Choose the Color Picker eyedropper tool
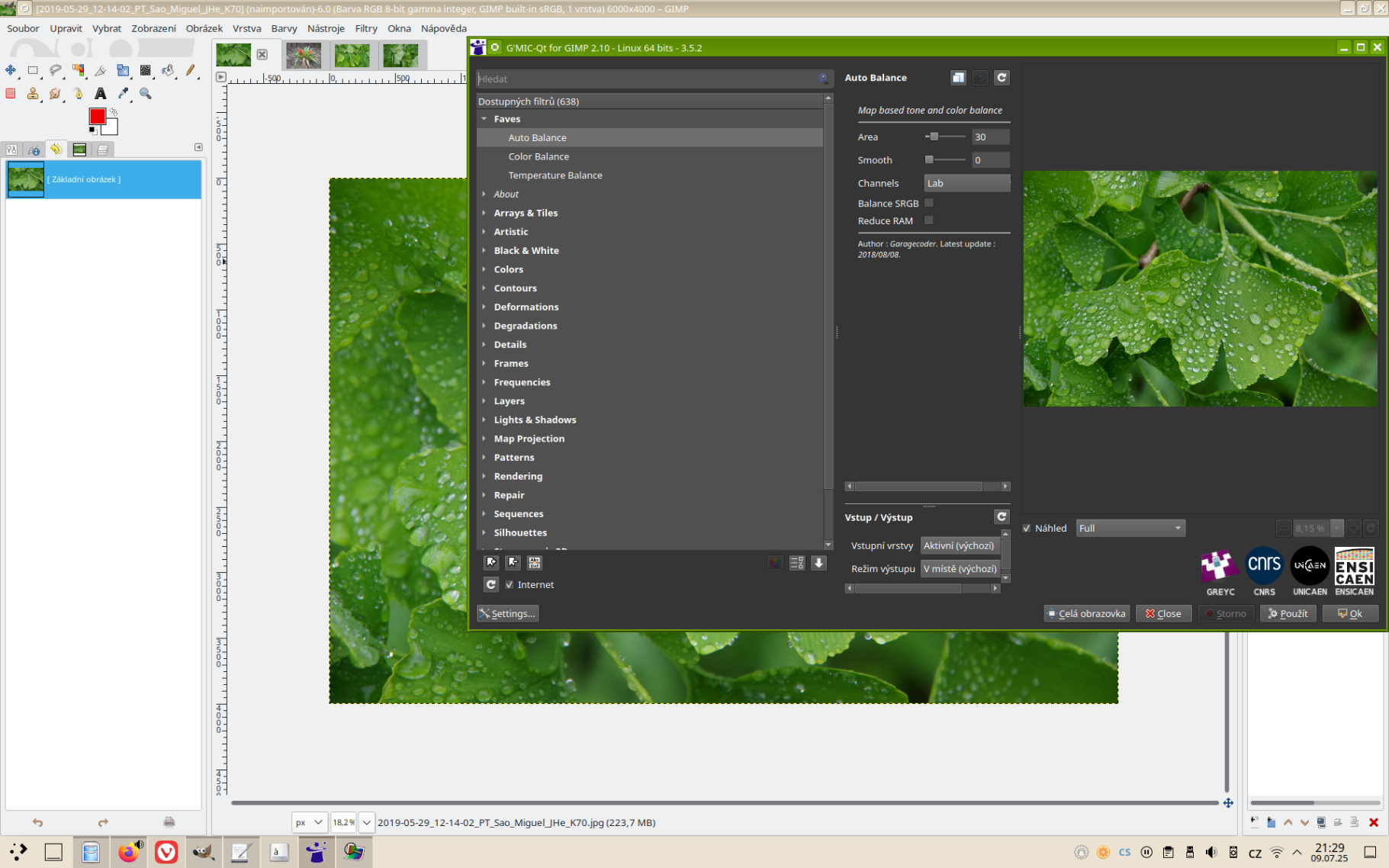 pos(123,94)
